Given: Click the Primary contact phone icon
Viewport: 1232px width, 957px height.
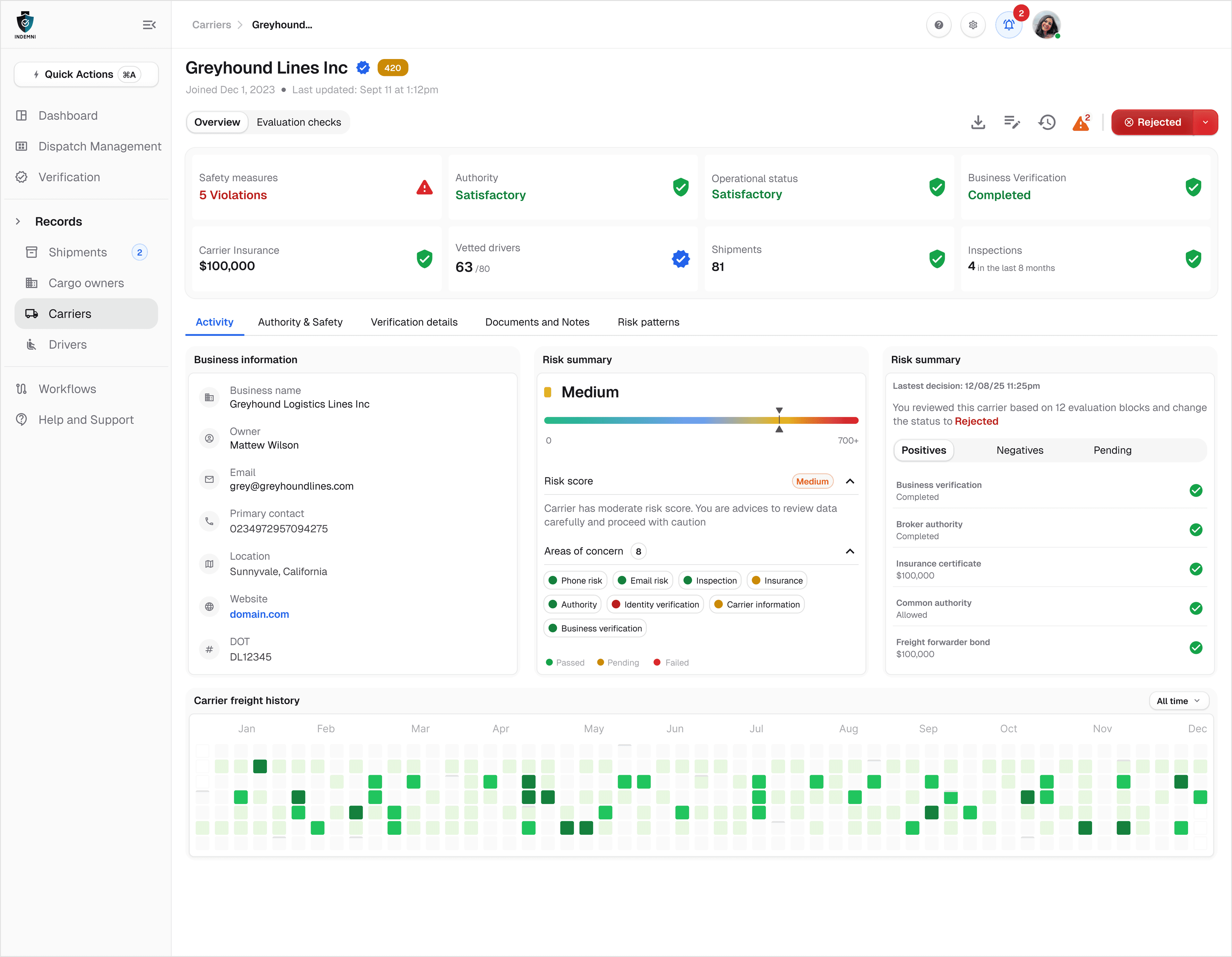Looking at the screenshot, I should pyautogui.click(x=209, y=521).
